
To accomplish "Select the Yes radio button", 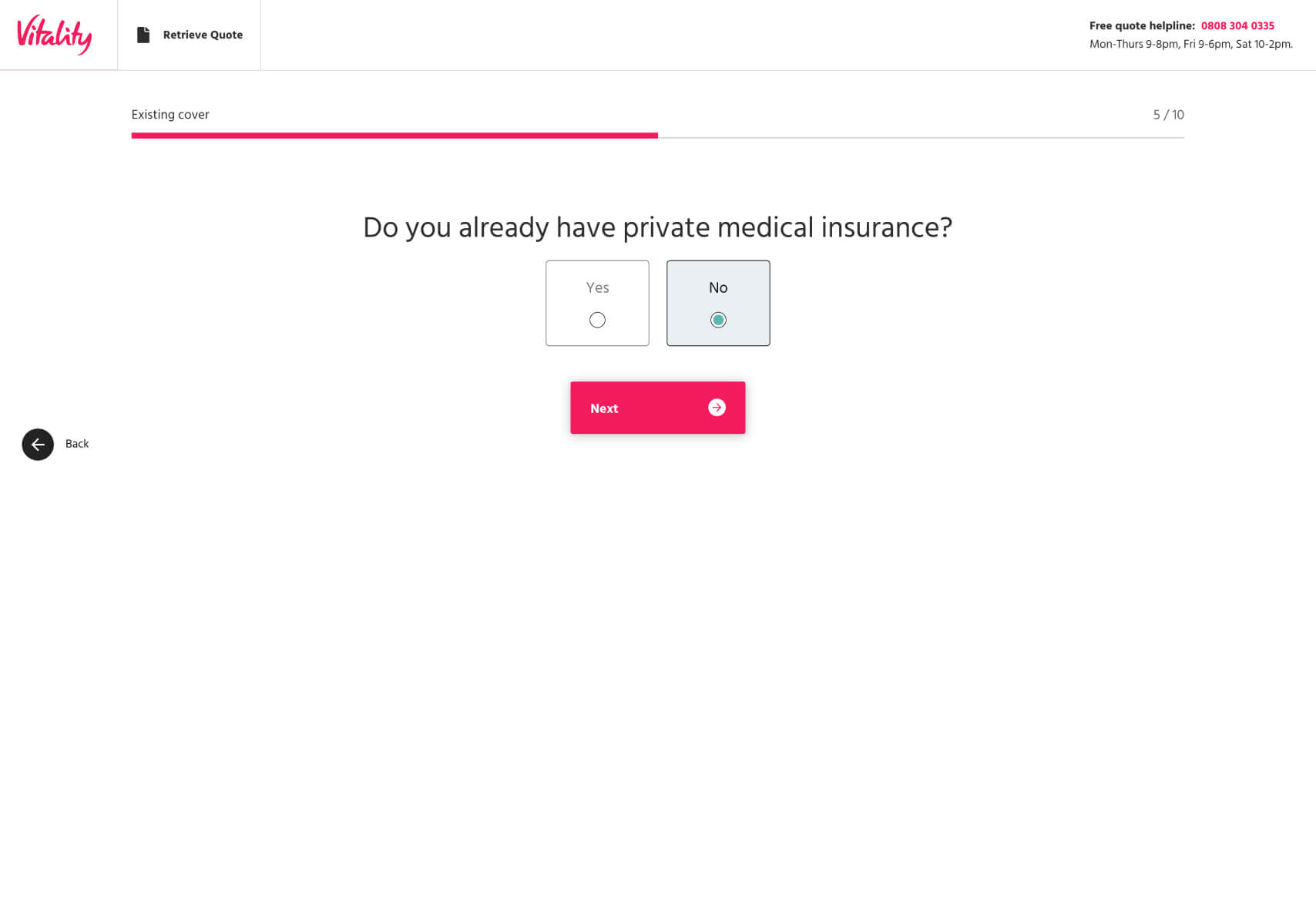I will 597,320.
